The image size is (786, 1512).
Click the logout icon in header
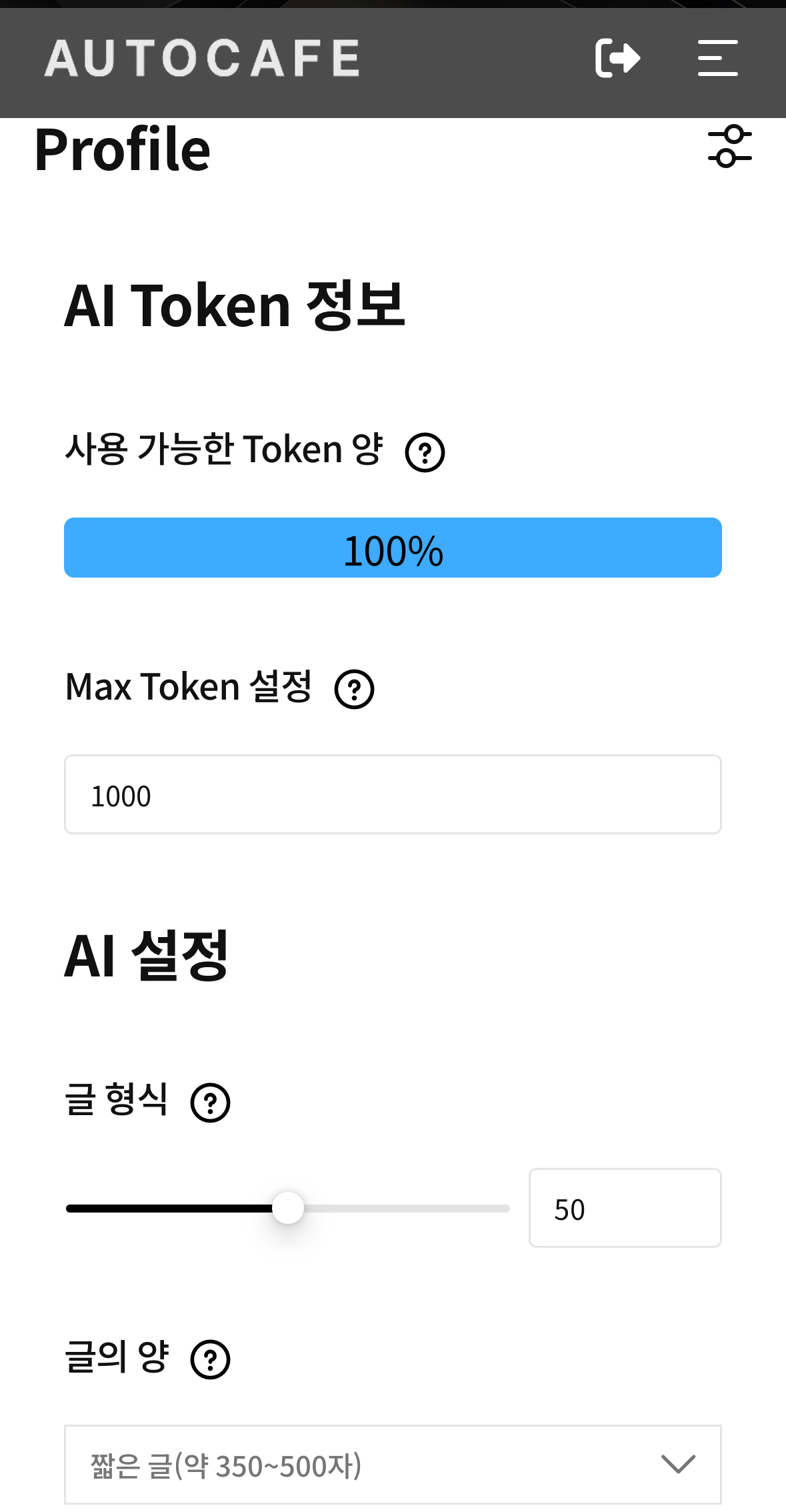point(617,58)
